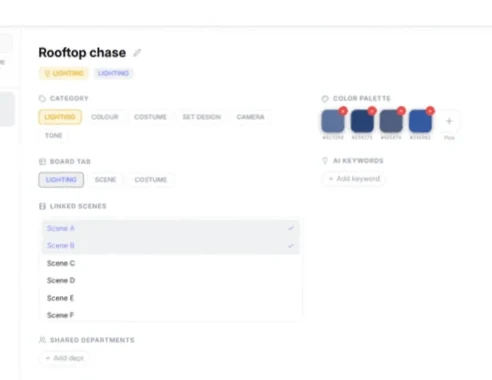Choose the LIGHTING board tab
Screen dimensions: 492x380
tap(61, 180)
